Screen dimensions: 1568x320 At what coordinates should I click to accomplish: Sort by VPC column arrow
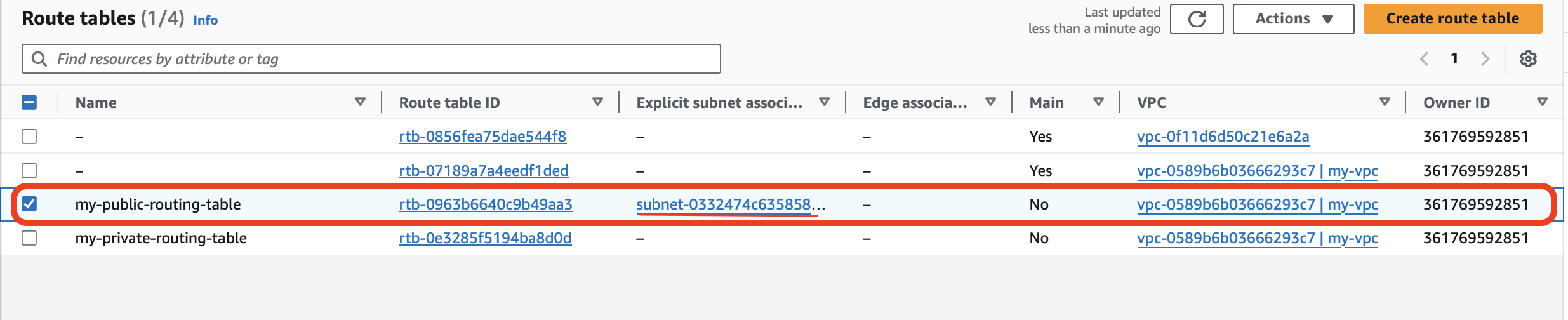[1385, 102]
